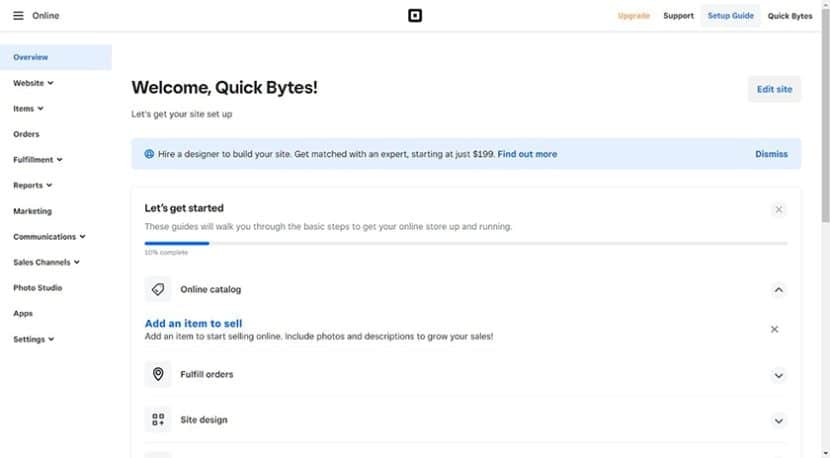Click the Square logo icon

pyautogui.click(x=415, y=16)
